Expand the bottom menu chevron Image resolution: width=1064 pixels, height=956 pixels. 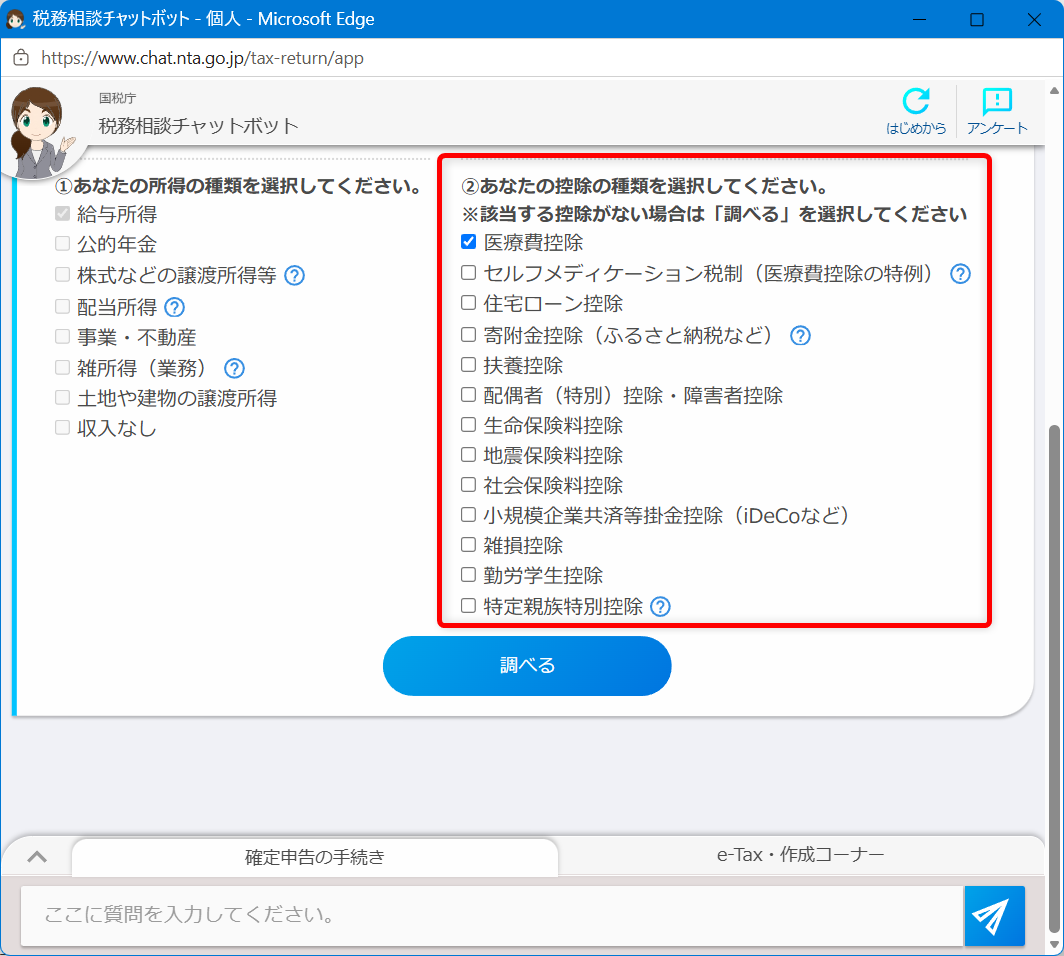pos(37,857)
